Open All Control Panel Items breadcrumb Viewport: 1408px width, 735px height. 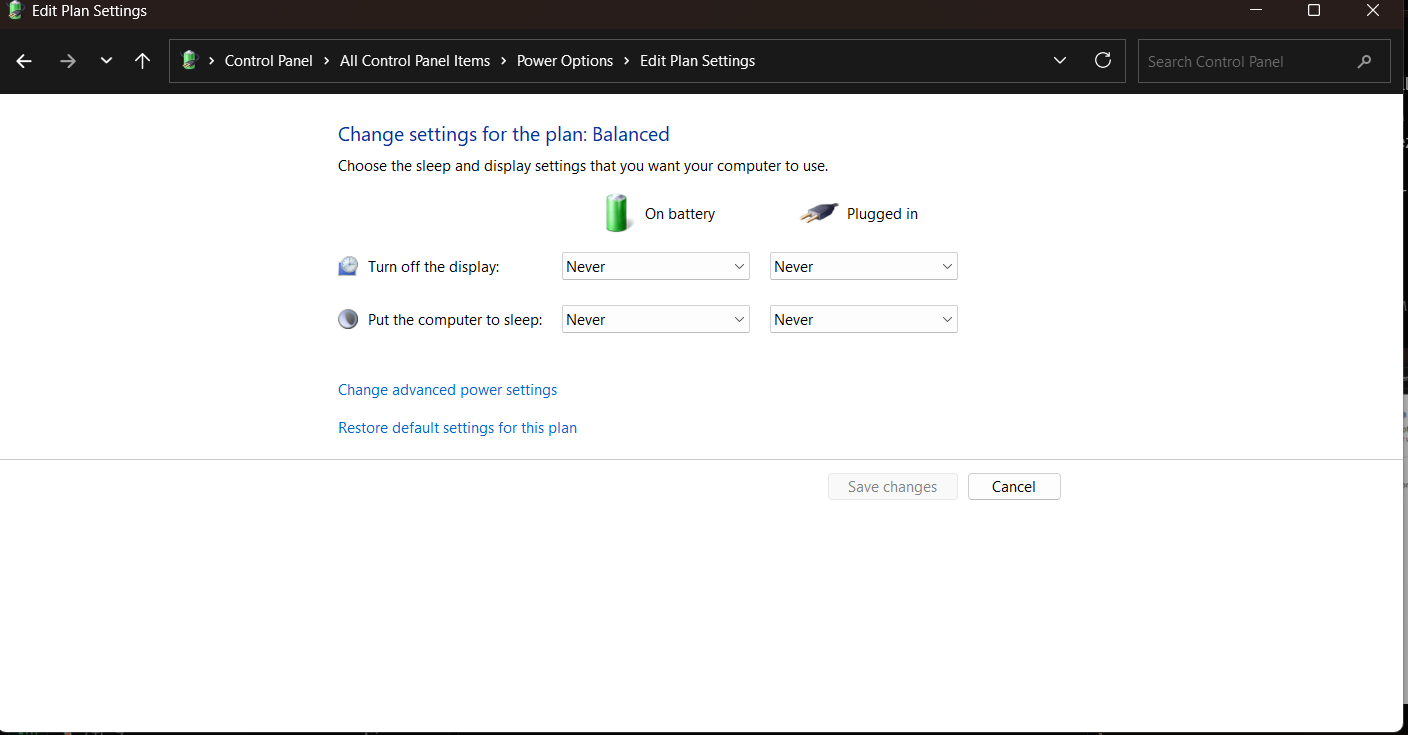(415, 61)
